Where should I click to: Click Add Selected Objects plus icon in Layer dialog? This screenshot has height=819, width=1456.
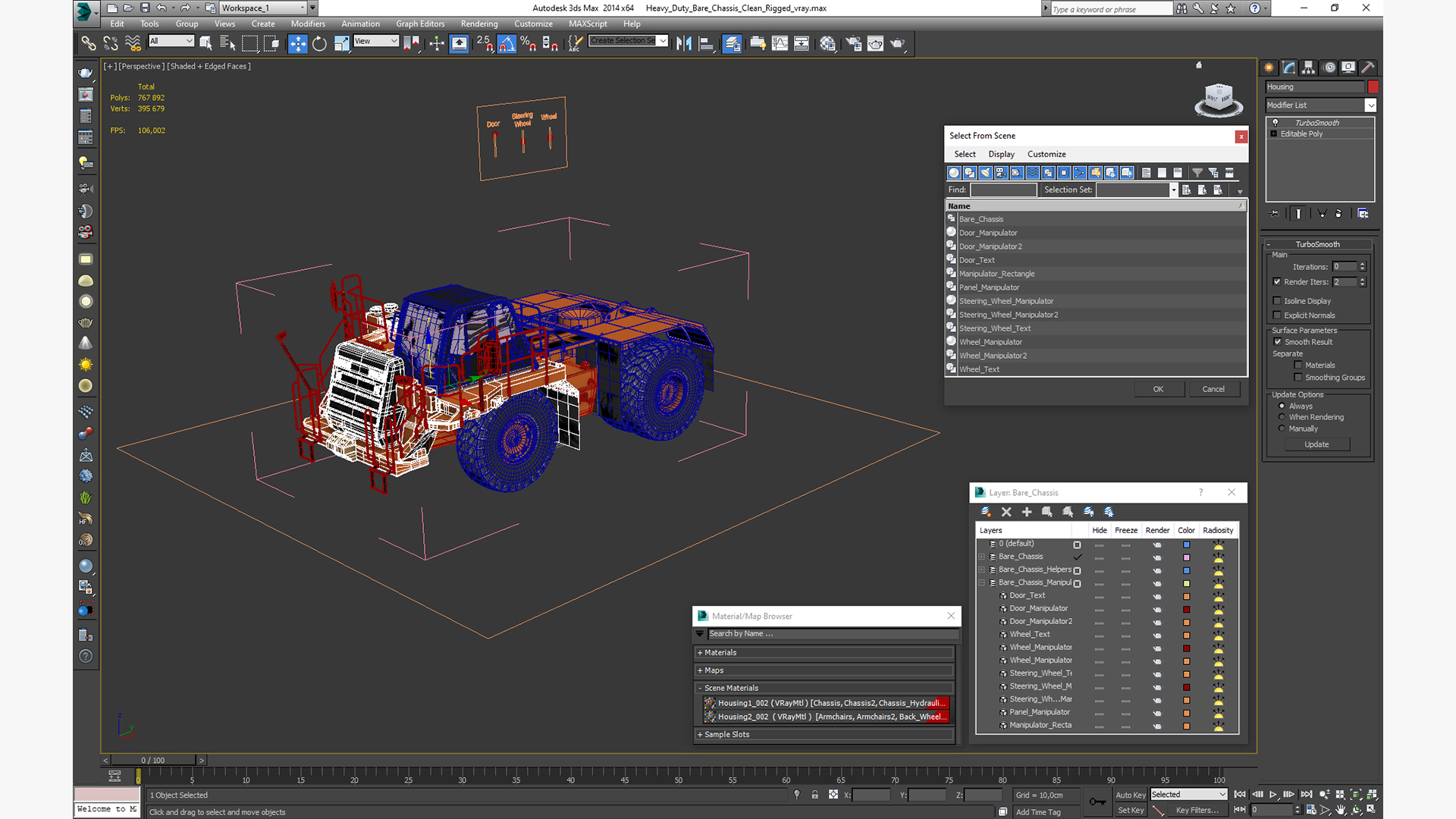1027,512
